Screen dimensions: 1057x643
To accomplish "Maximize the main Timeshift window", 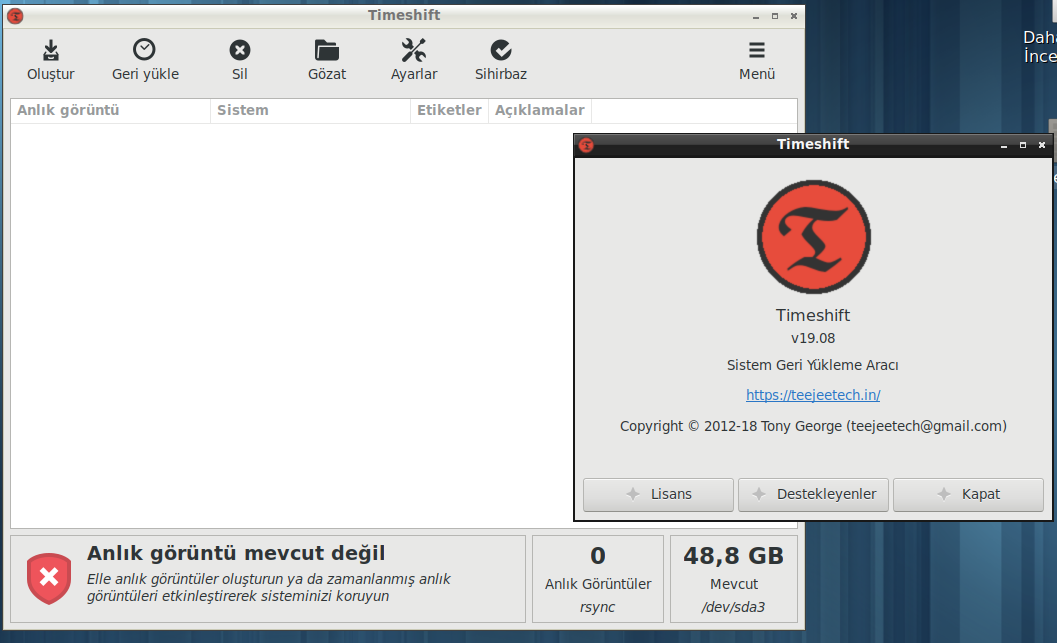I will point(775,16).
